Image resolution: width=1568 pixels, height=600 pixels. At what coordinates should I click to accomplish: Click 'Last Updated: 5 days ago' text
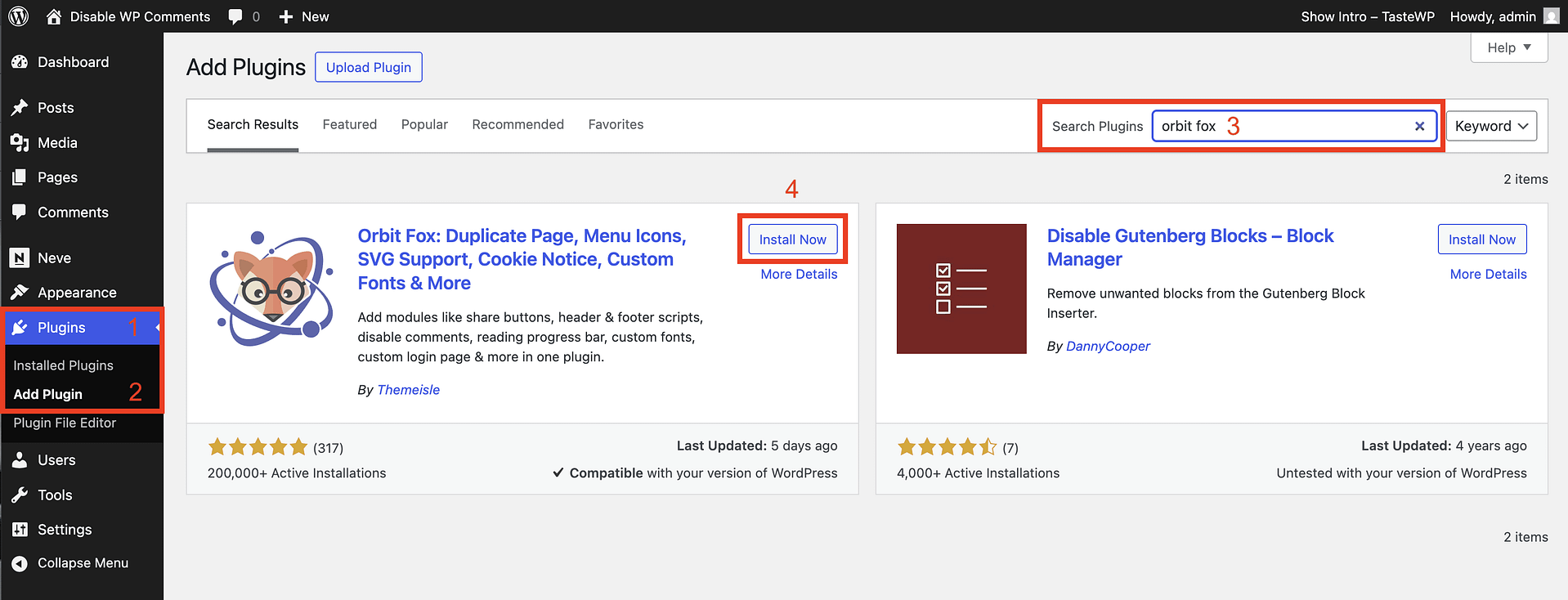(x=757, y=446)
